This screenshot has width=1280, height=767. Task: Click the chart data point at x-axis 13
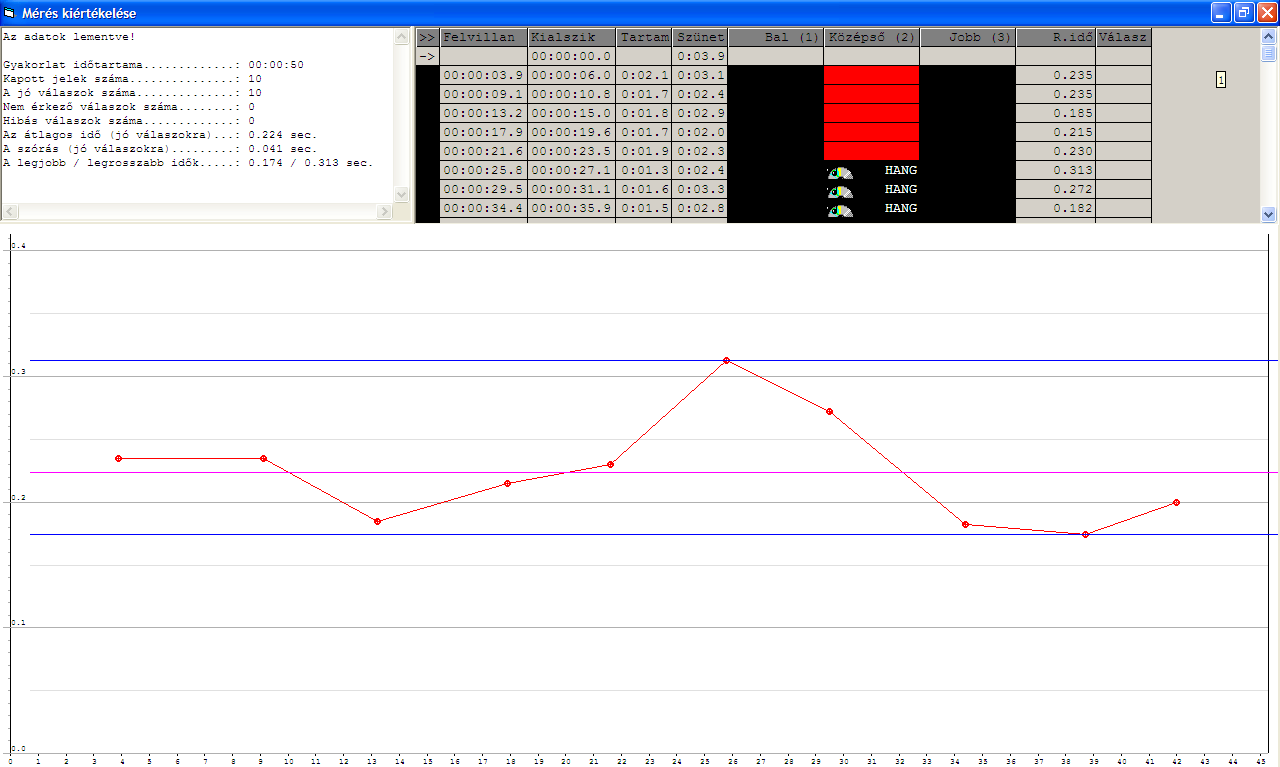tap(377, 521)
